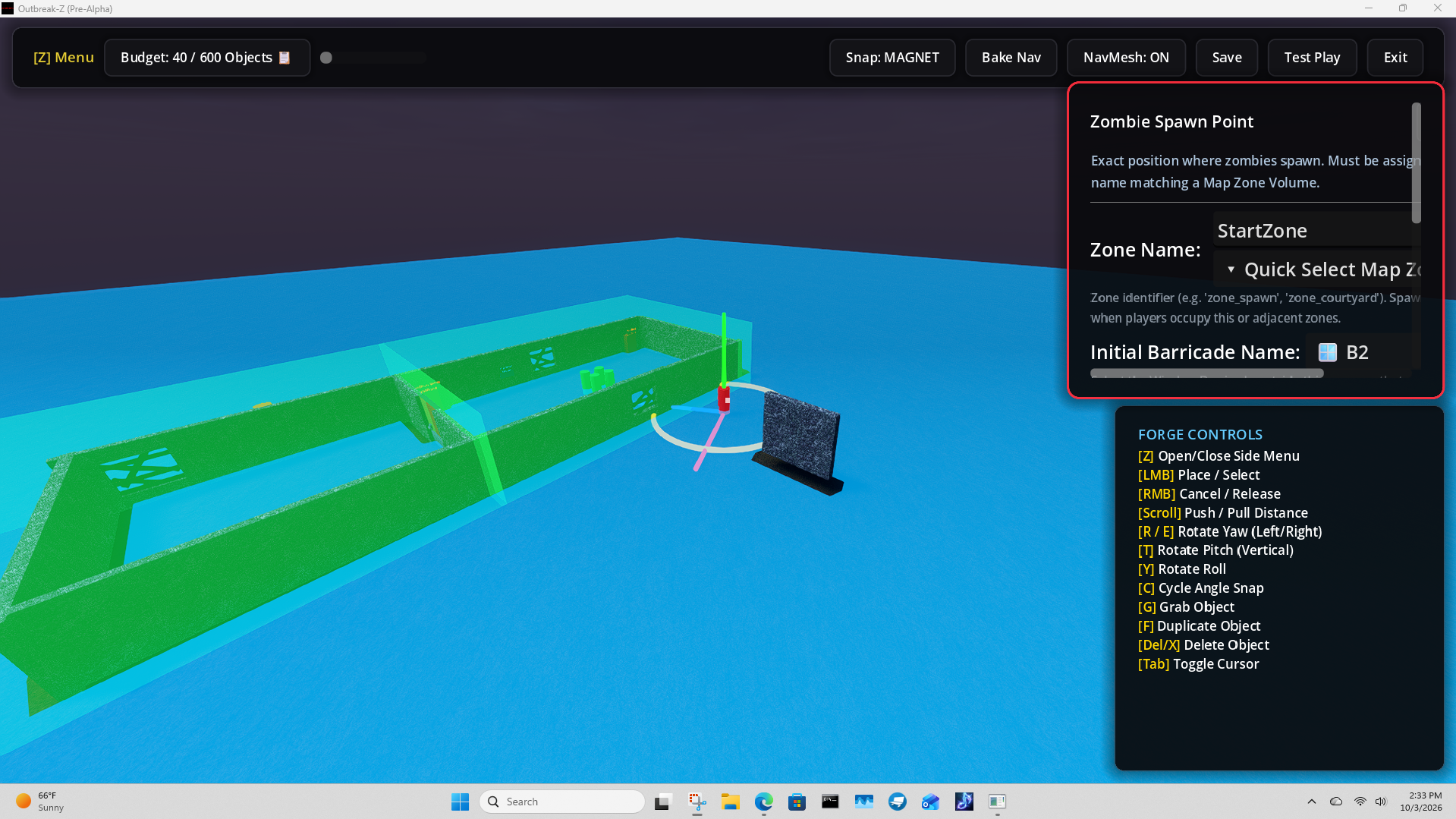Image resolution: width=1456 pixels, height=819 pixels.
Task: Click the grey status dot indicator
Action: coord(326,58)
